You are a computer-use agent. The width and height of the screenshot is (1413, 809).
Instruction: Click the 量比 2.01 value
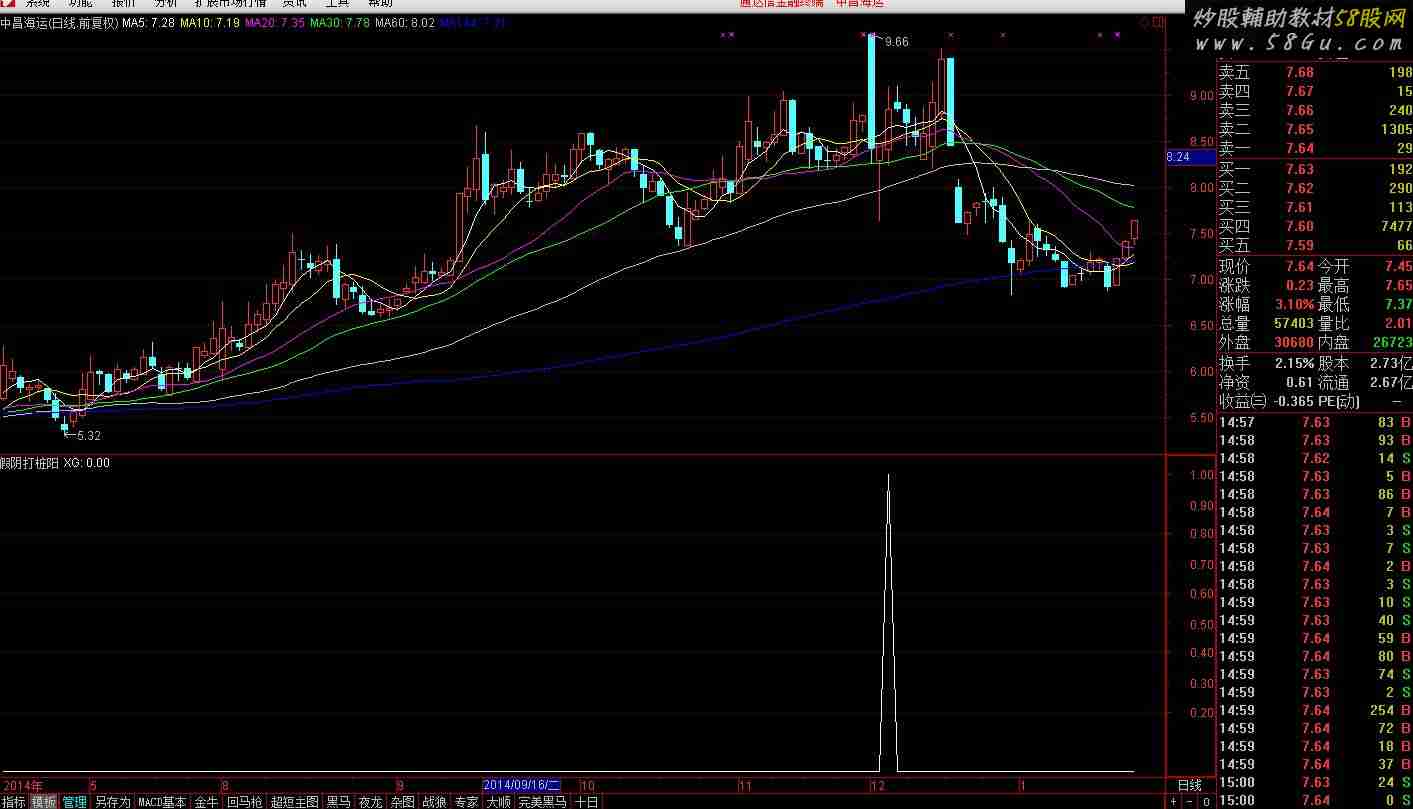(1397, 323)
